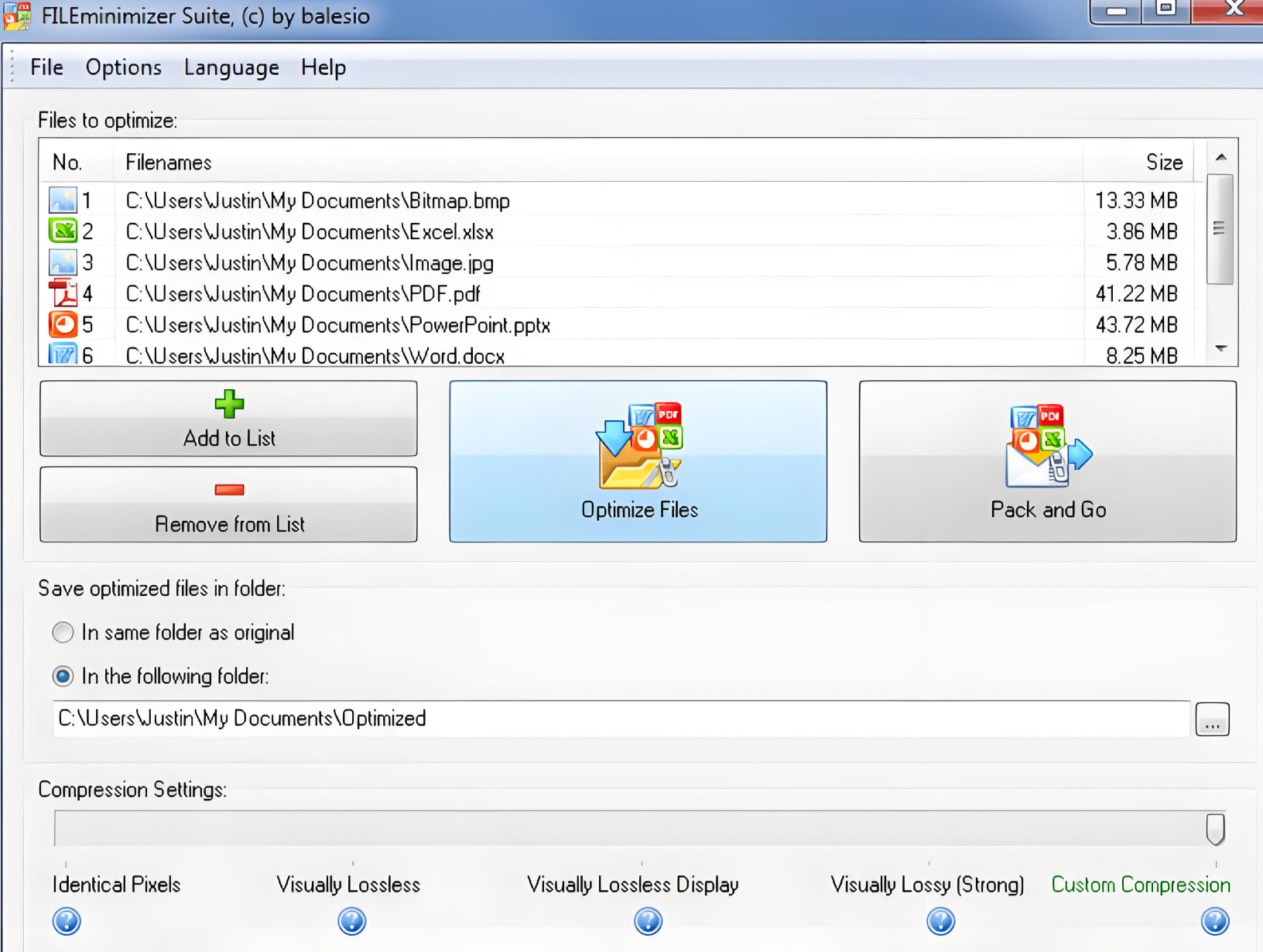This screenshot has height=952, width=1263.
Task: Sort by the No. column header
Action: (x=77, y=163)
